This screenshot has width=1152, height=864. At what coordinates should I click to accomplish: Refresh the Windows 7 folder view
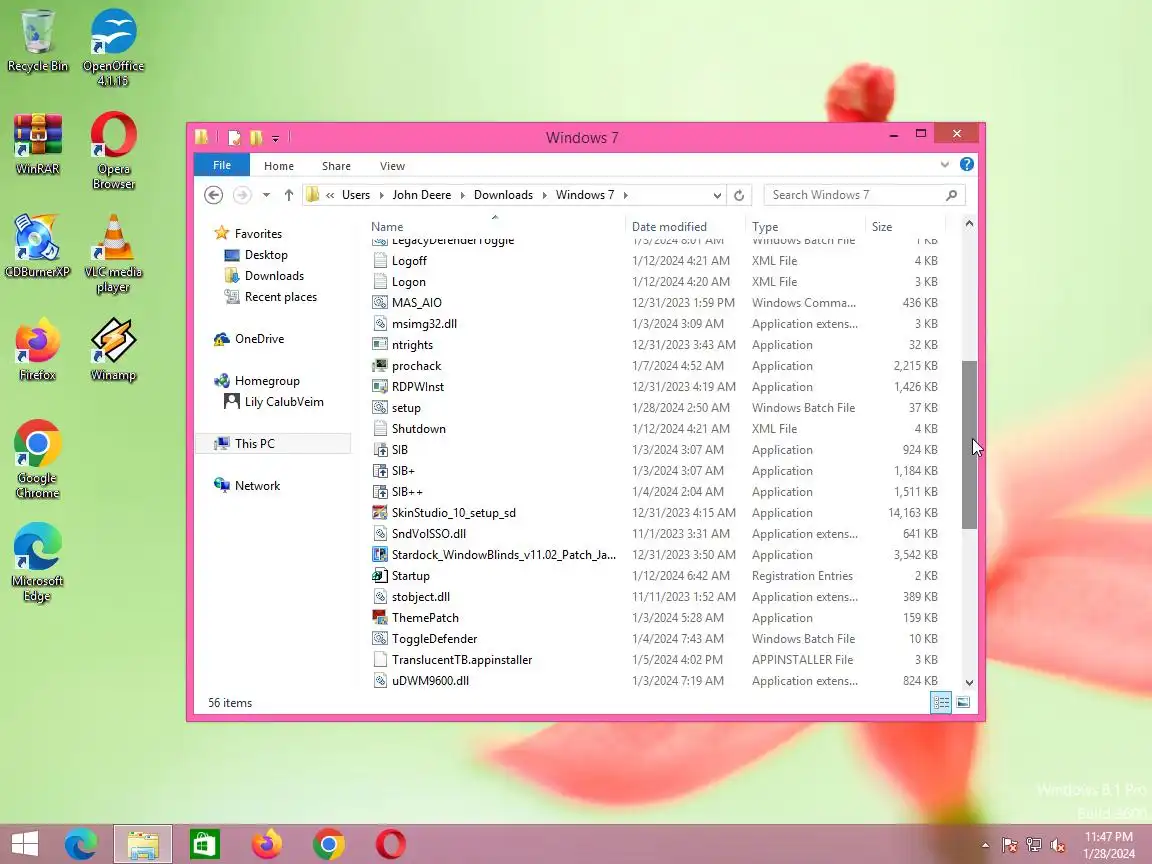pos(739,195)
